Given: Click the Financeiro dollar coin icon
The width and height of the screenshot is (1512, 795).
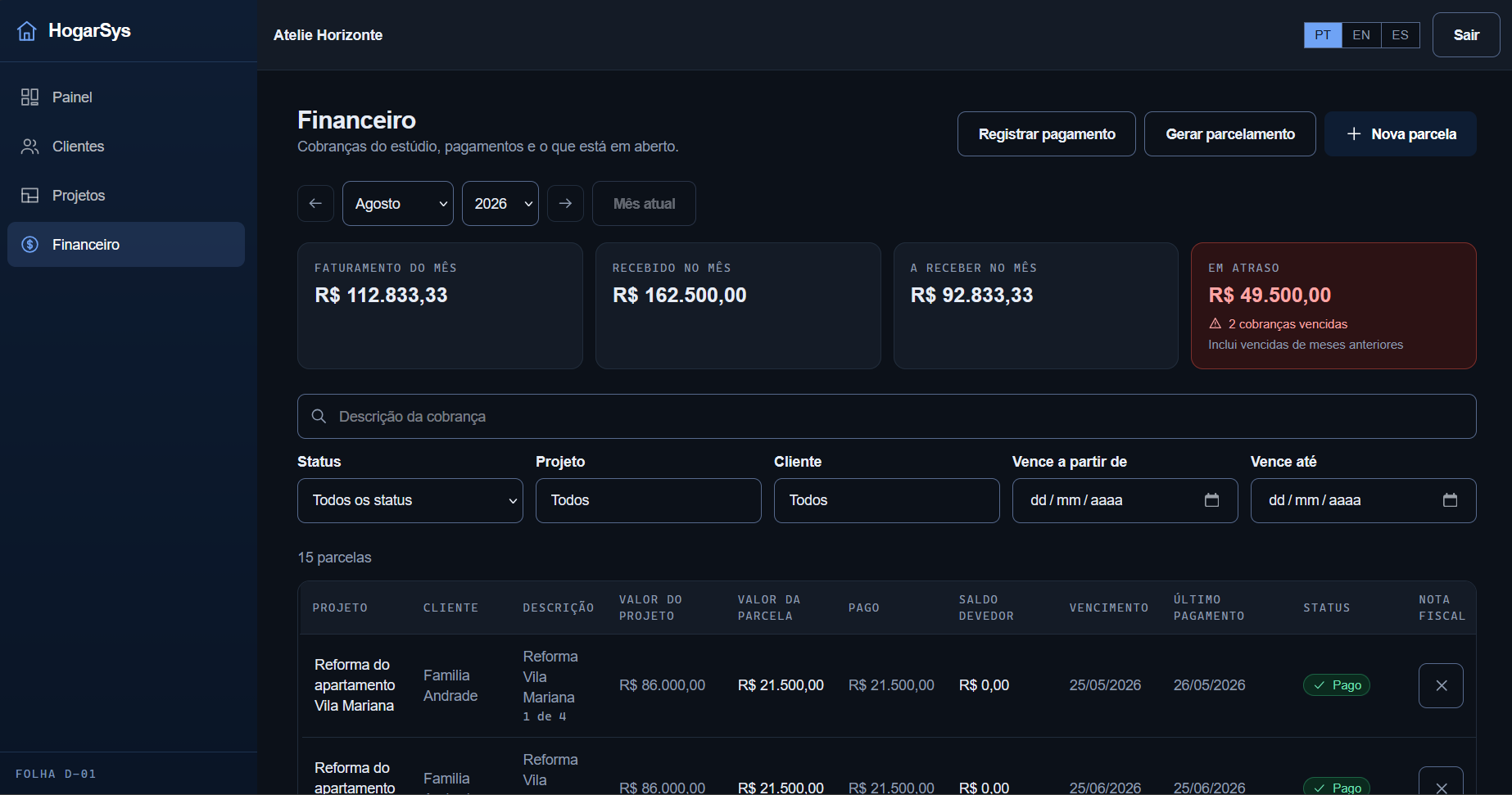Looking at the screenshot, I should [x=30, y=245].
